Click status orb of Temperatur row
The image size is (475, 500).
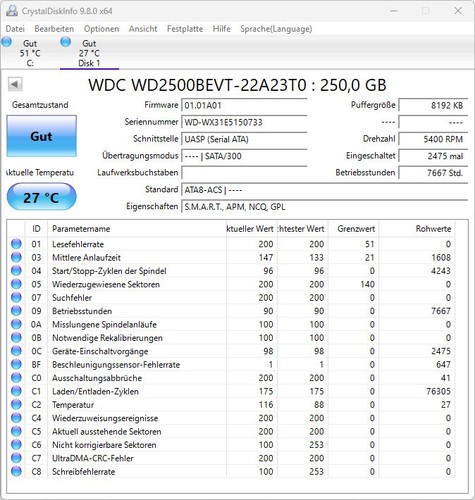tap(16, 405)
